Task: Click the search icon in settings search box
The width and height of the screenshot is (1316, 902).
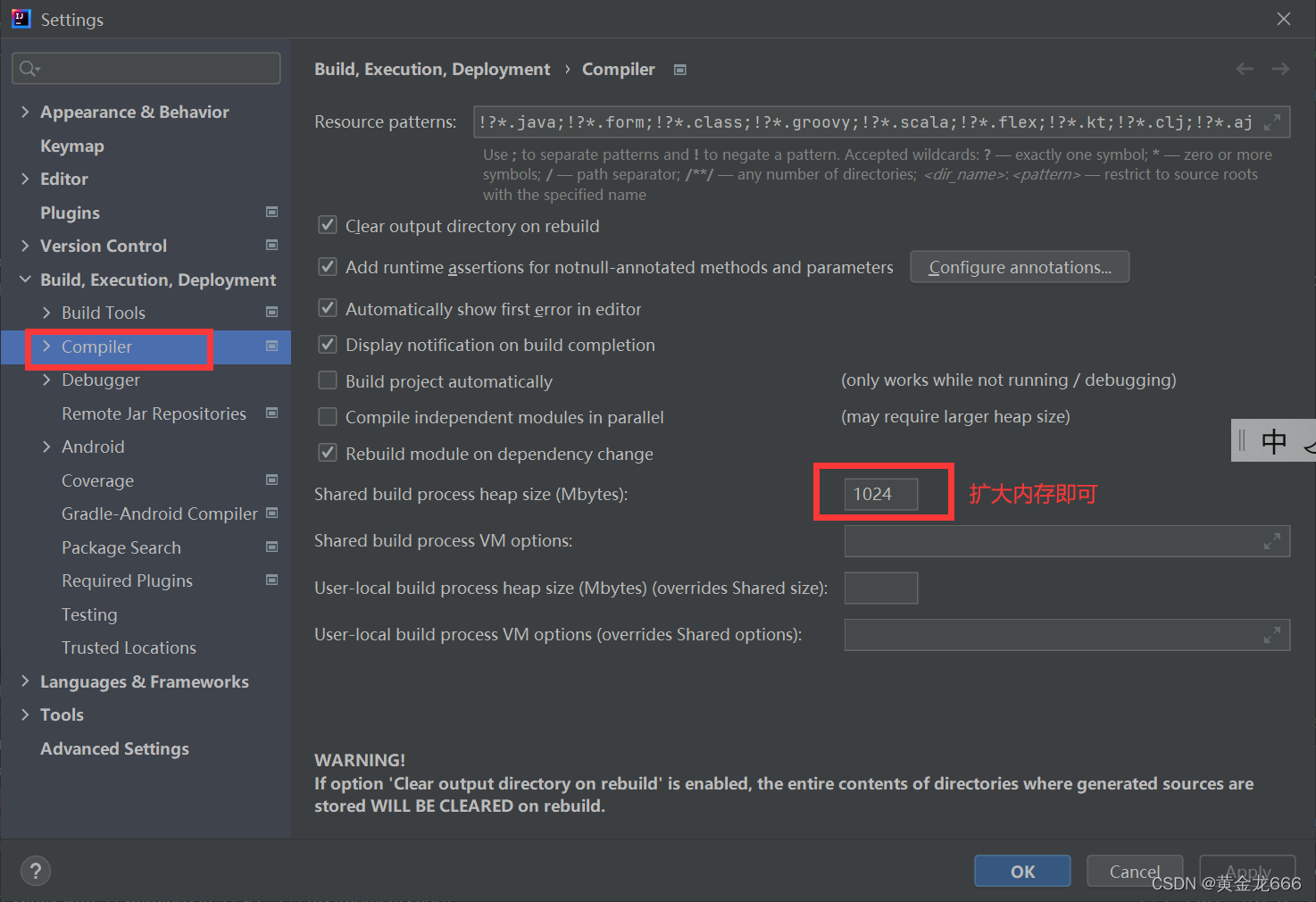Action: click(x=29, y=69)
